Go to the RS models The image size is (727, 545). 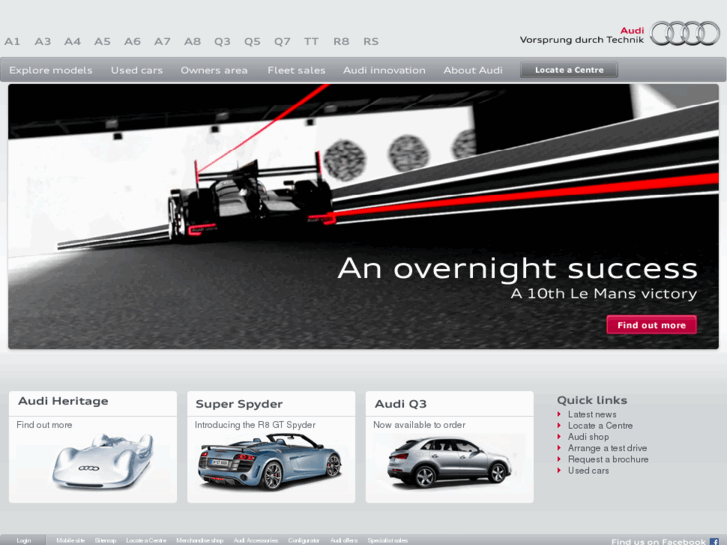click(x=371, y=41)
